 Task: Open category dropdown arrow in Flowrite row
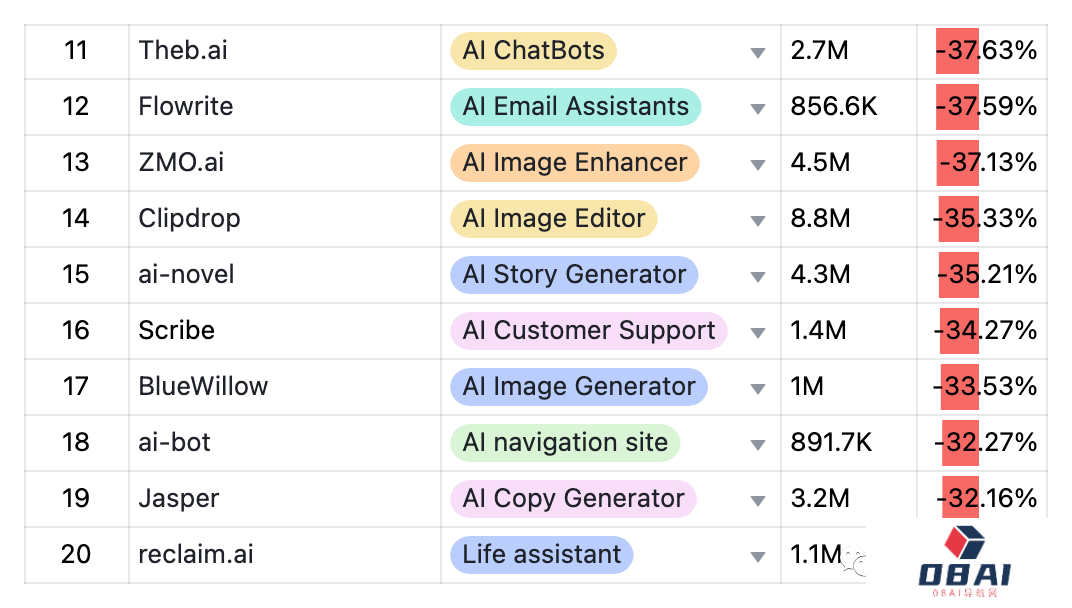click(x=757, y=109)
